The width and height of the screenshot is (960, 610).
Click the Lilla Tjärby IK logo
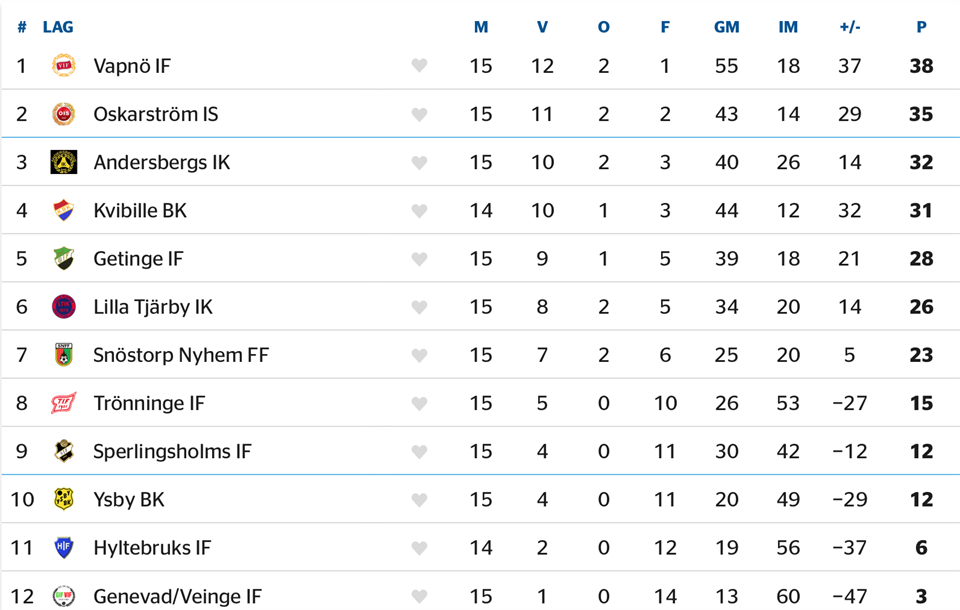tap(63, 307)
